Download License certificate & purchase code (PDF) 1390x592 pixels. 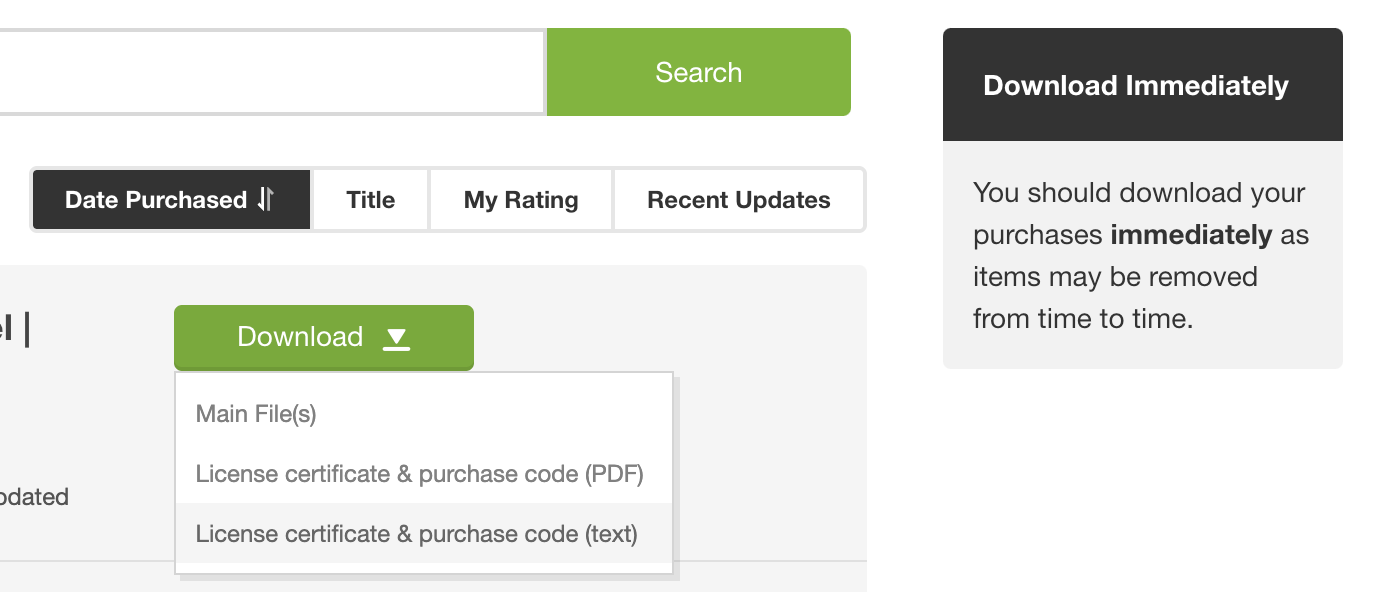pos(419,474)
